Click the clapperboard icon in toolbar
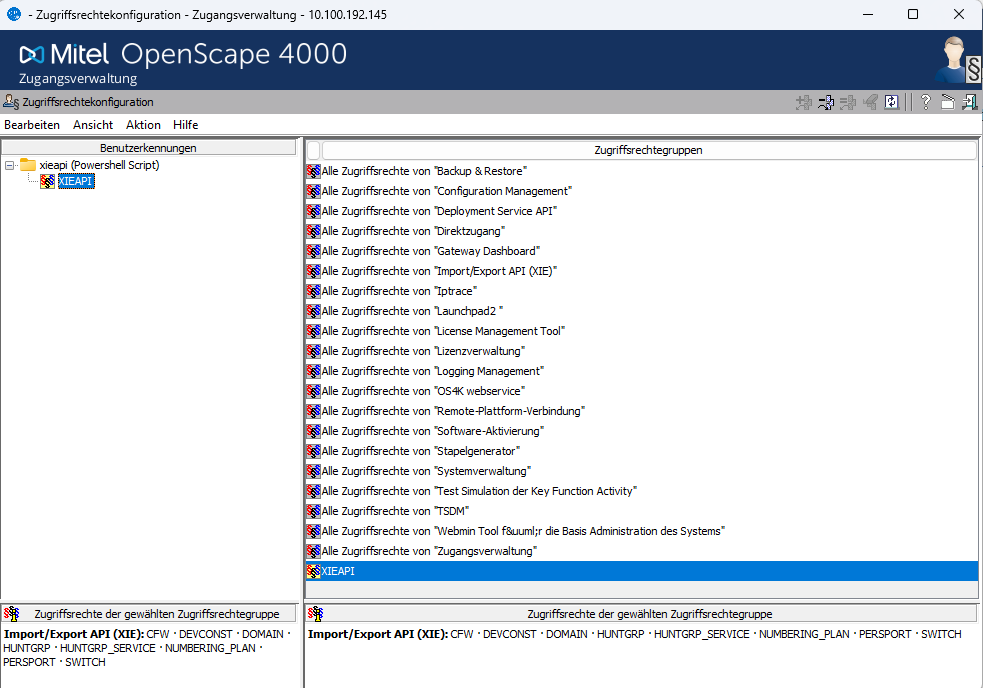Image resolution: width=983 pixels, height=688 pixels. pos(947,102)
